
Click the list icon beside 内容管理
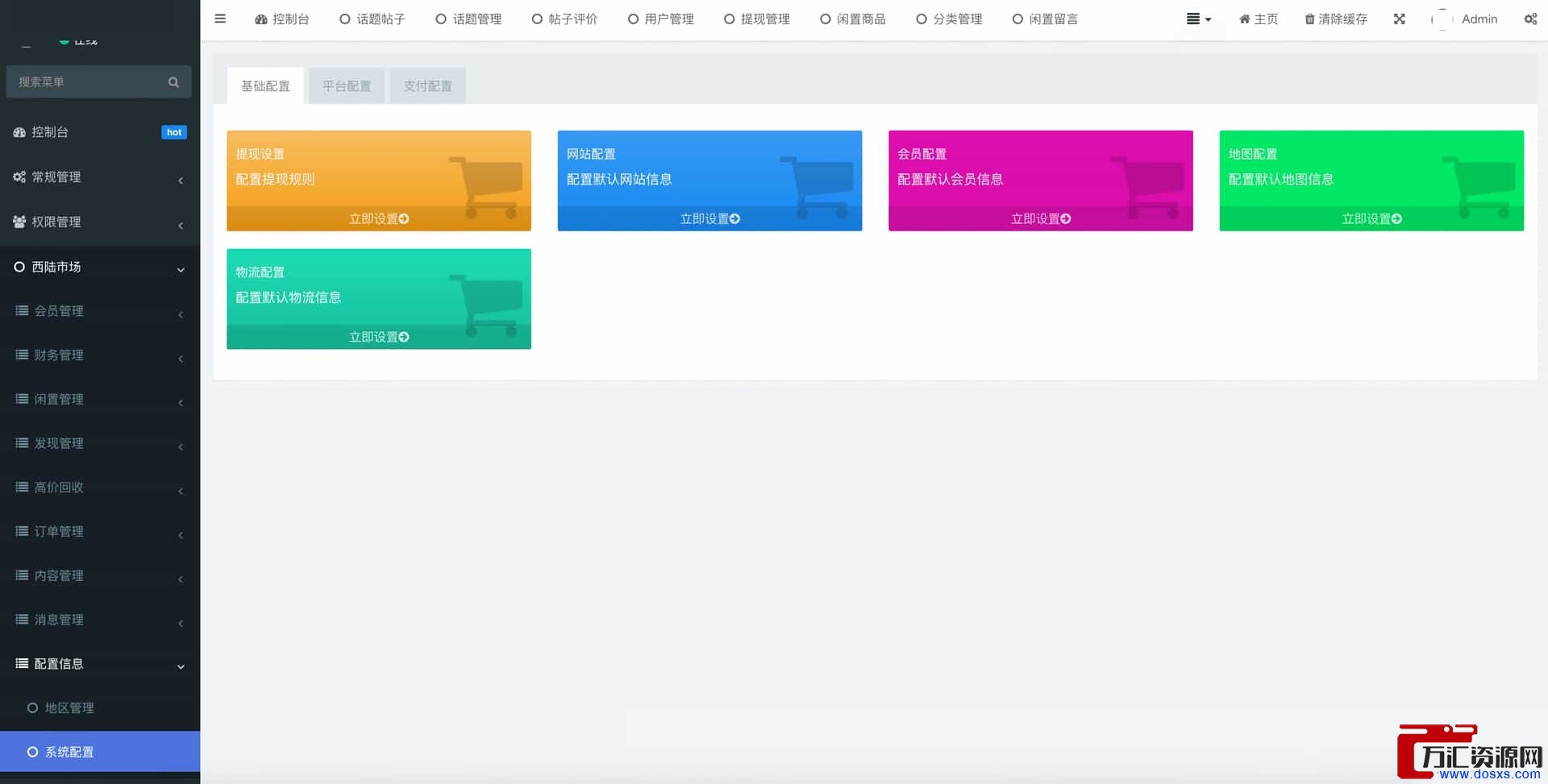(22, 575)
